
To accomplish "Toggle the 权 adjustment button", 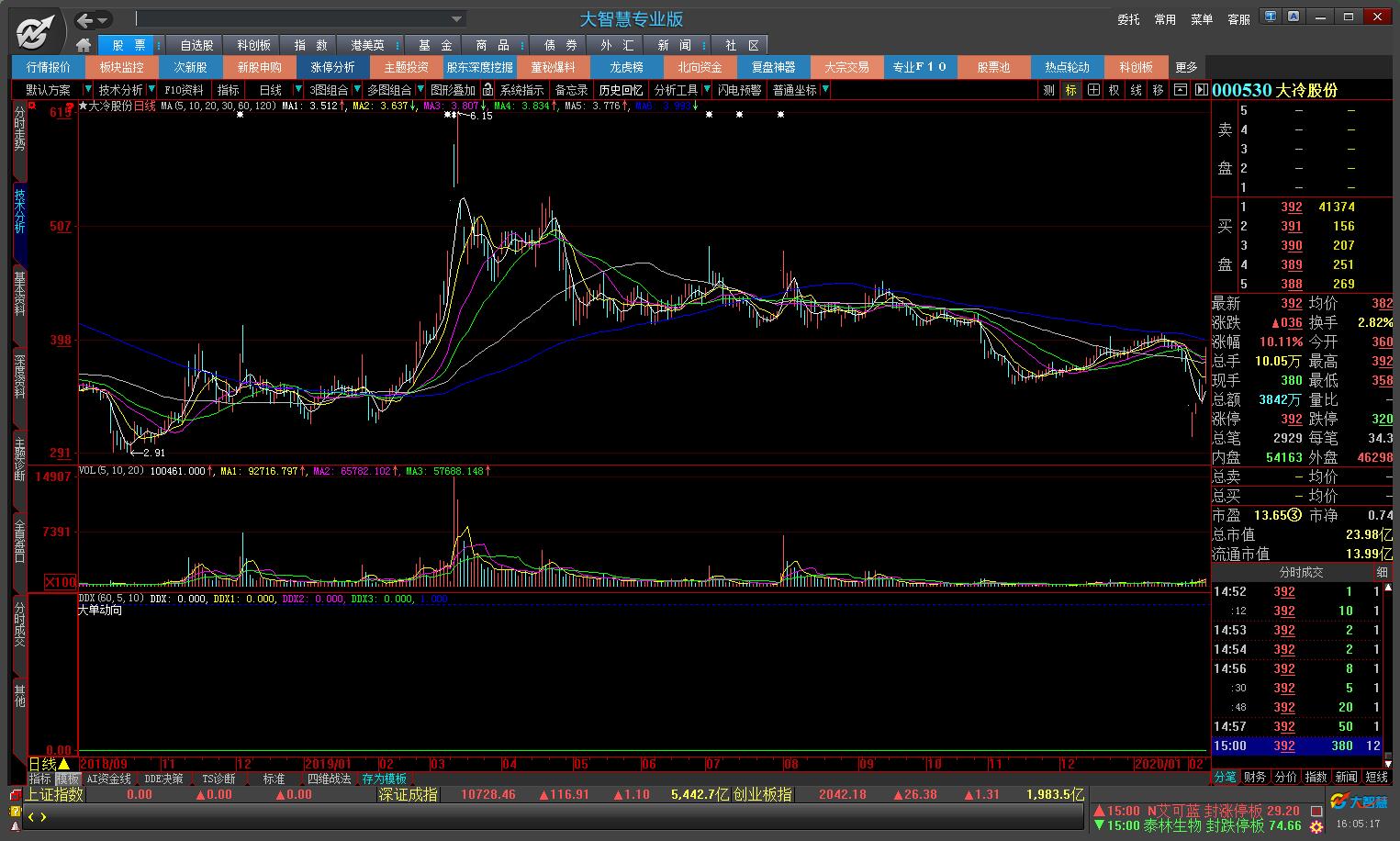I will point(1114,90).
